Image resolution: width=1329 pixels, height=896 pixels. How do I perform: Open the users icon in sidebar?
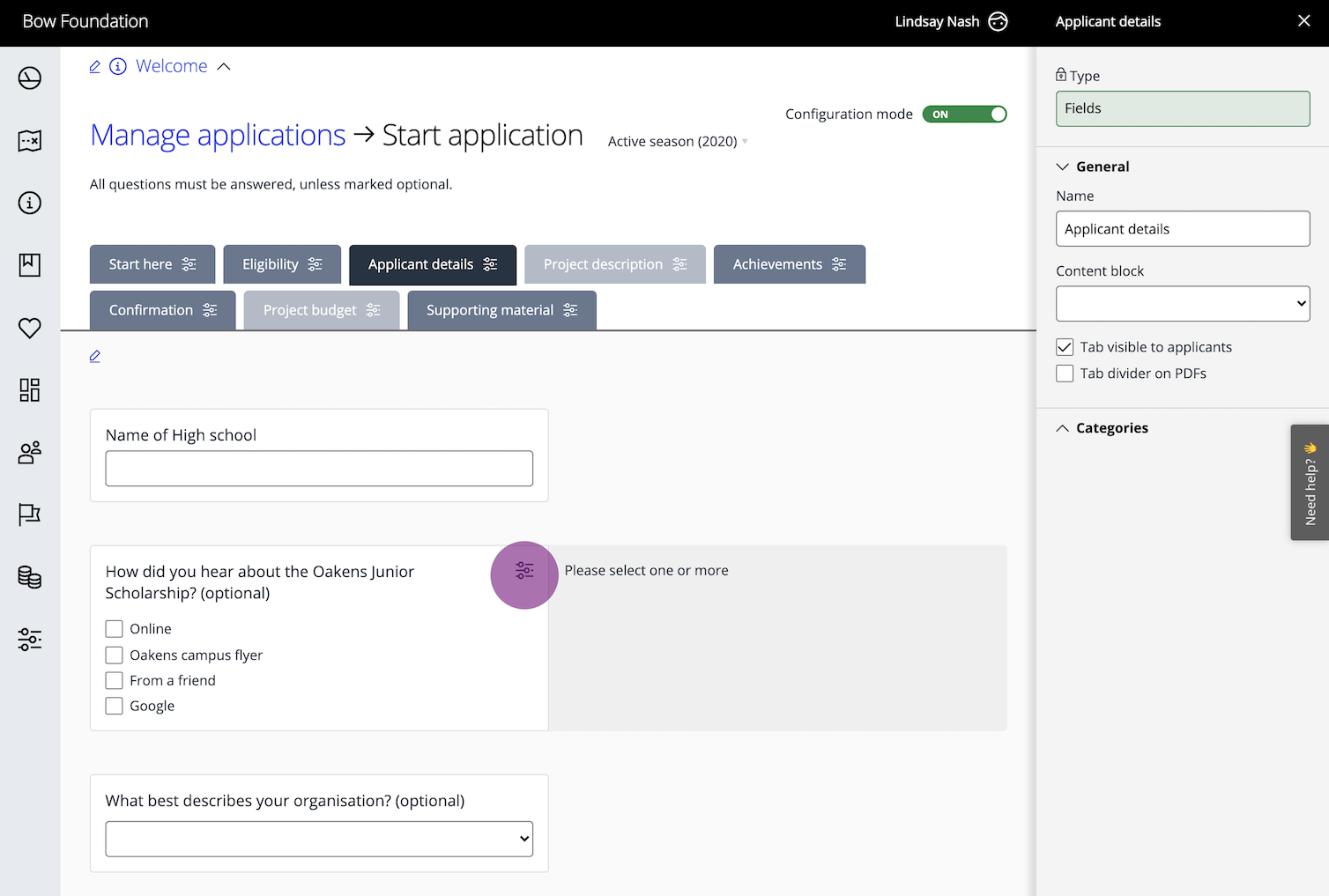point(30,453)
